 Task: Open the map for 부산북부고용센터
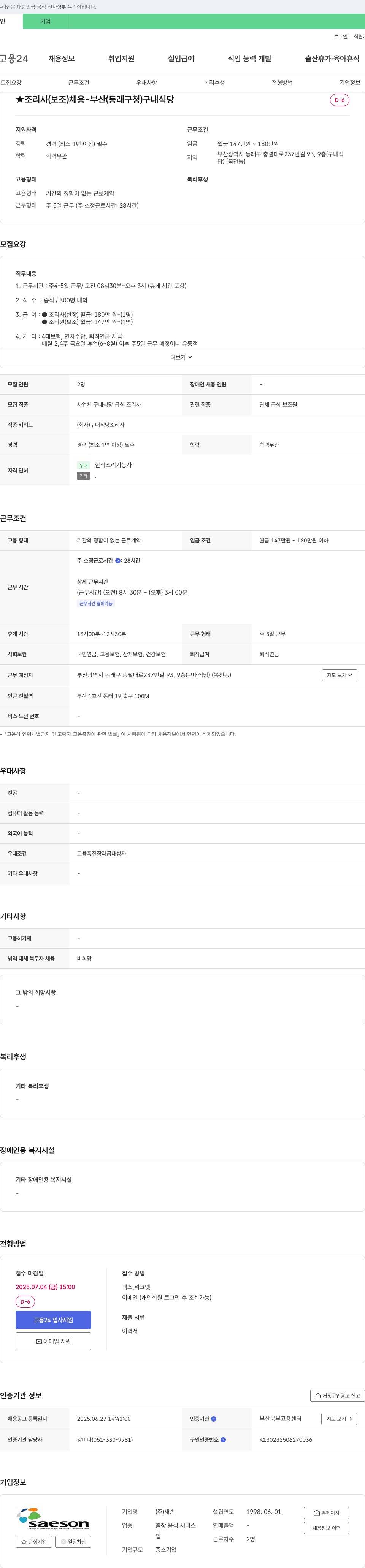tap(339, 1419)
